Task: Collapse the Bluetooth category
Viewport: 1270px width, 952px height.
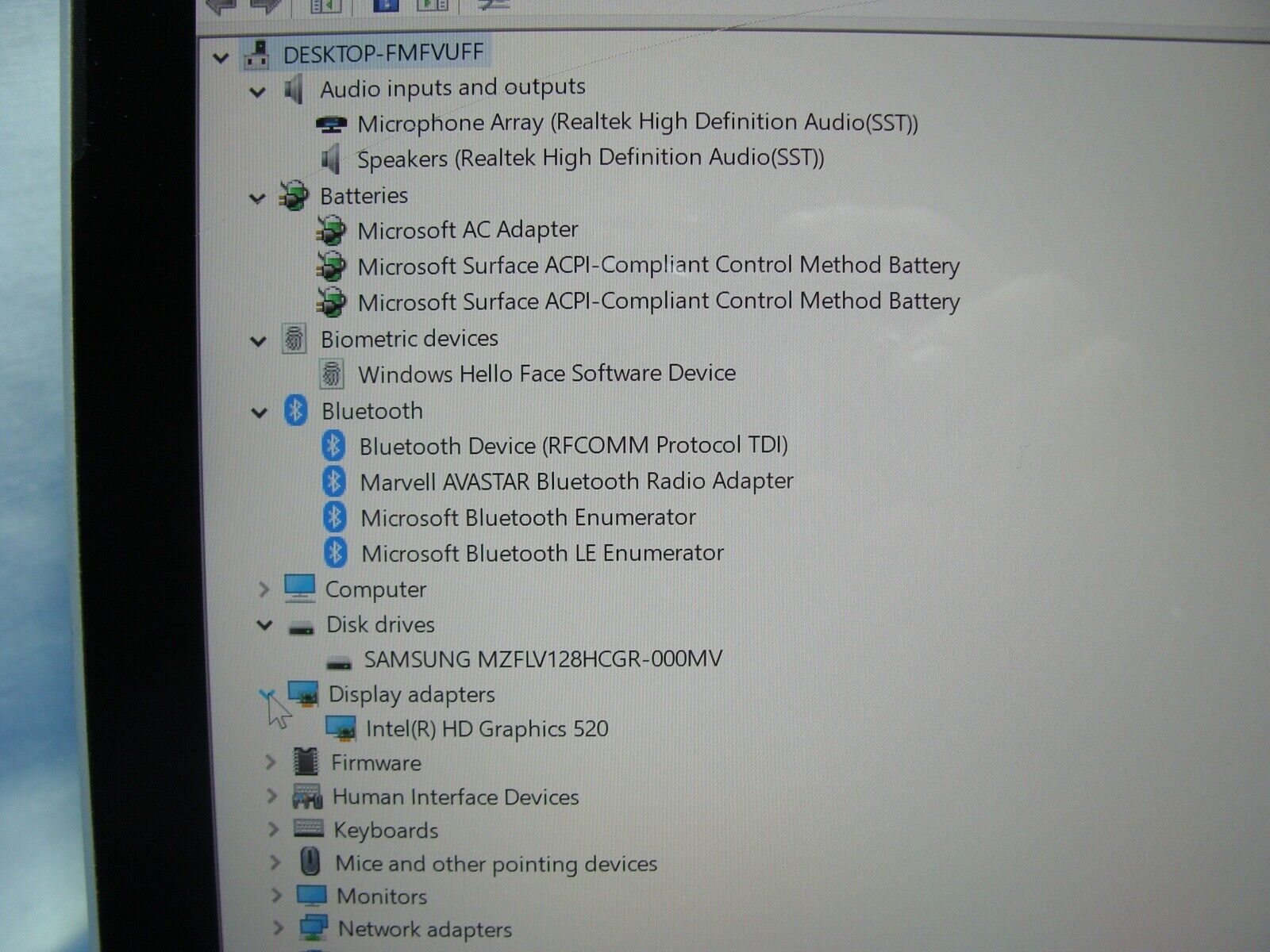Action: click(x=259, y=413)
